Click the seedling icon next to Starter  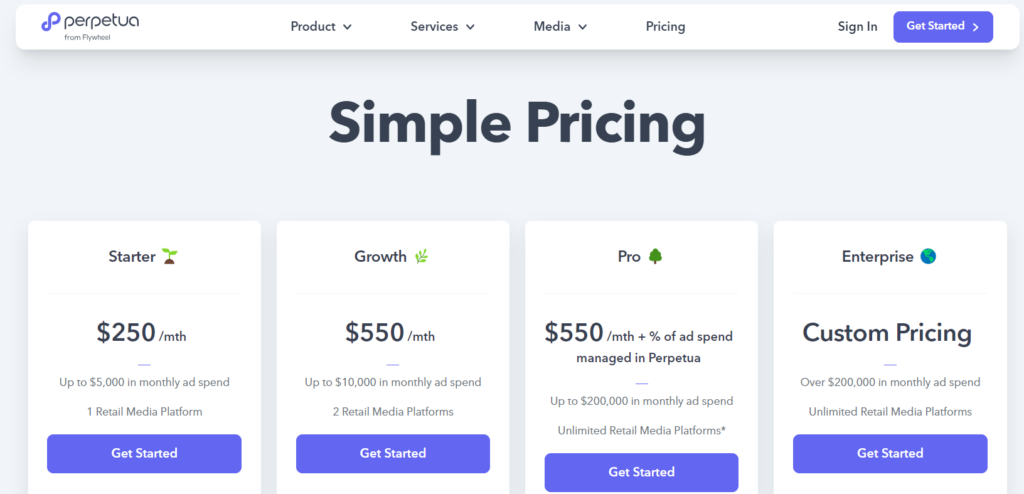point(170,257)
